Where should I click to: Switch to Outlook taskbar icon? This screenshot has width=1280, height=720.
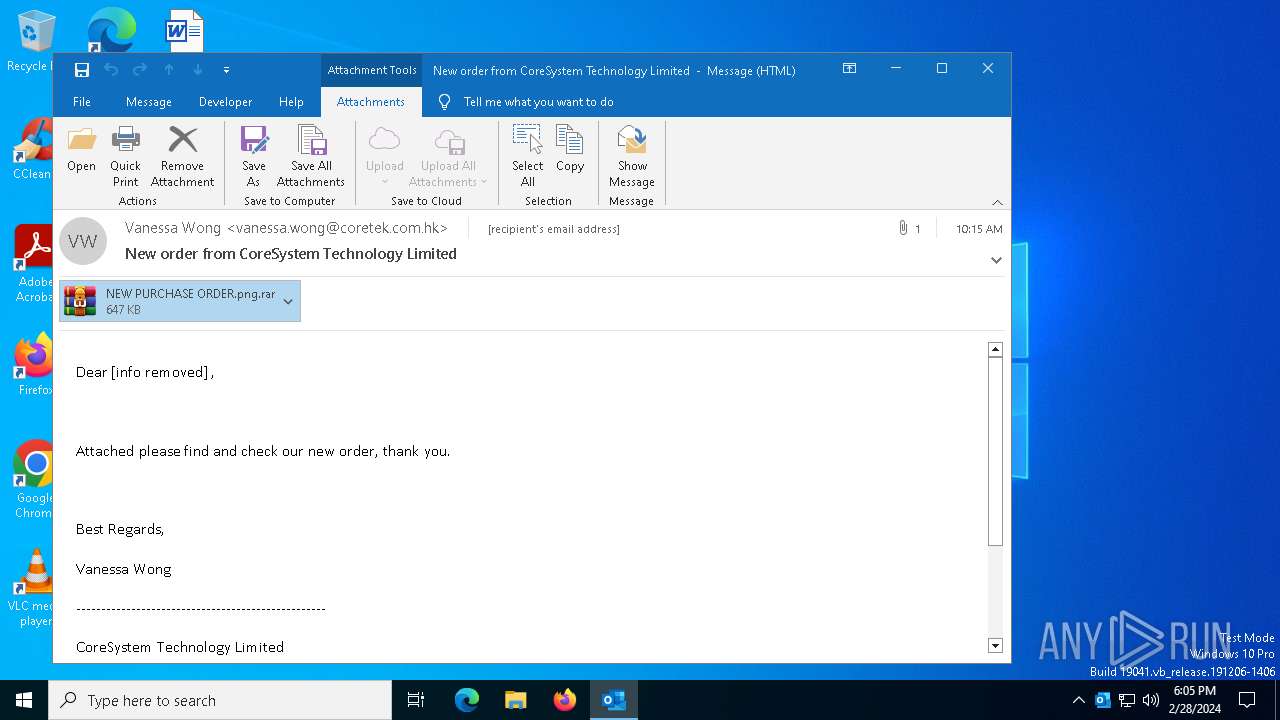coord(614,700)
